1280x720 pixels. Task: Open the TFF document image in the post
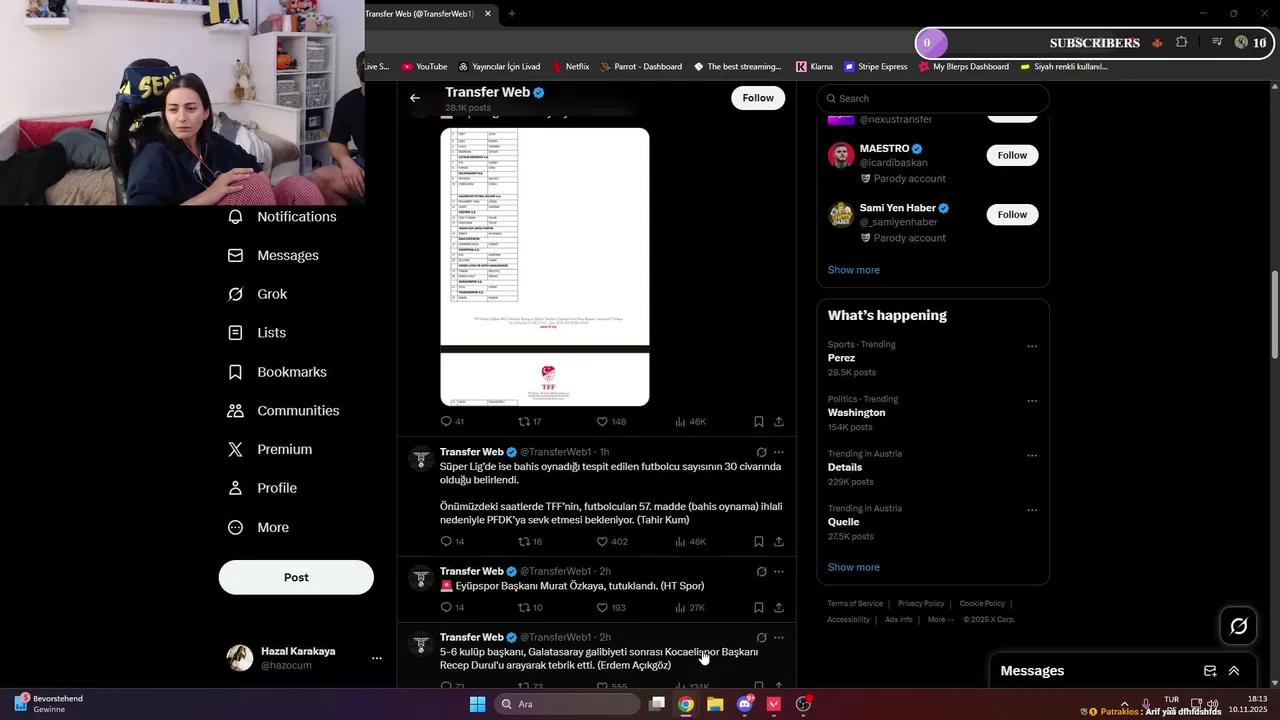pos(545,266)
